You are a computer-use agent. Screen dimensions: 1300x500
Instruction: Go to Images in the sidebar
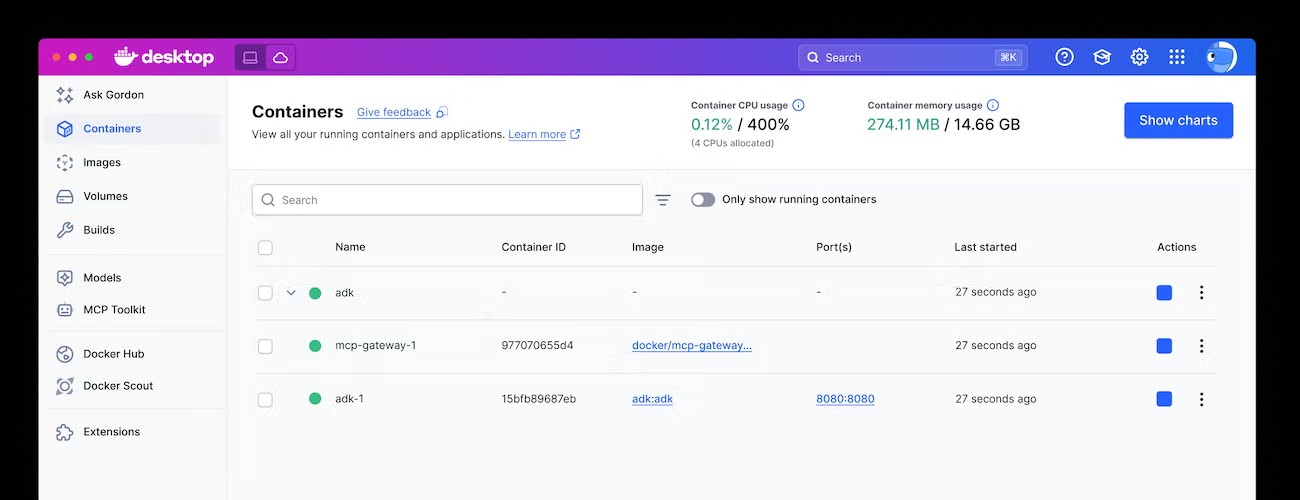pos(101,162)
